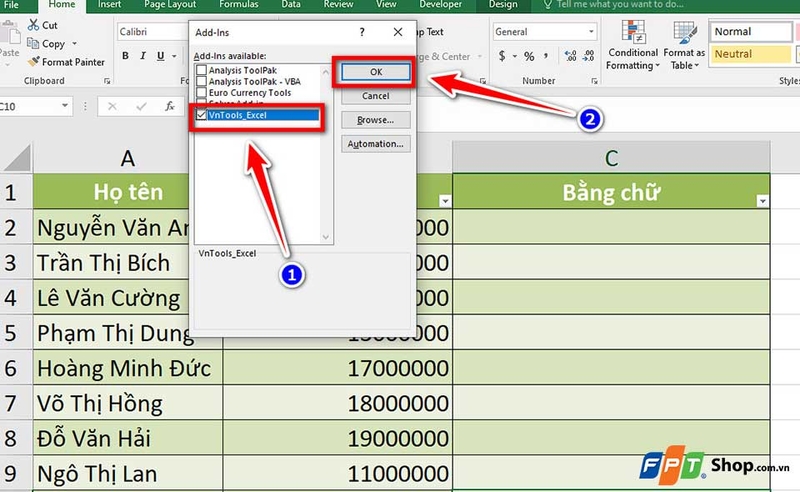The width and height of the screenshot is (800, 492).
Task: Click Increase Decimal icon
Action: click(570, 56)
